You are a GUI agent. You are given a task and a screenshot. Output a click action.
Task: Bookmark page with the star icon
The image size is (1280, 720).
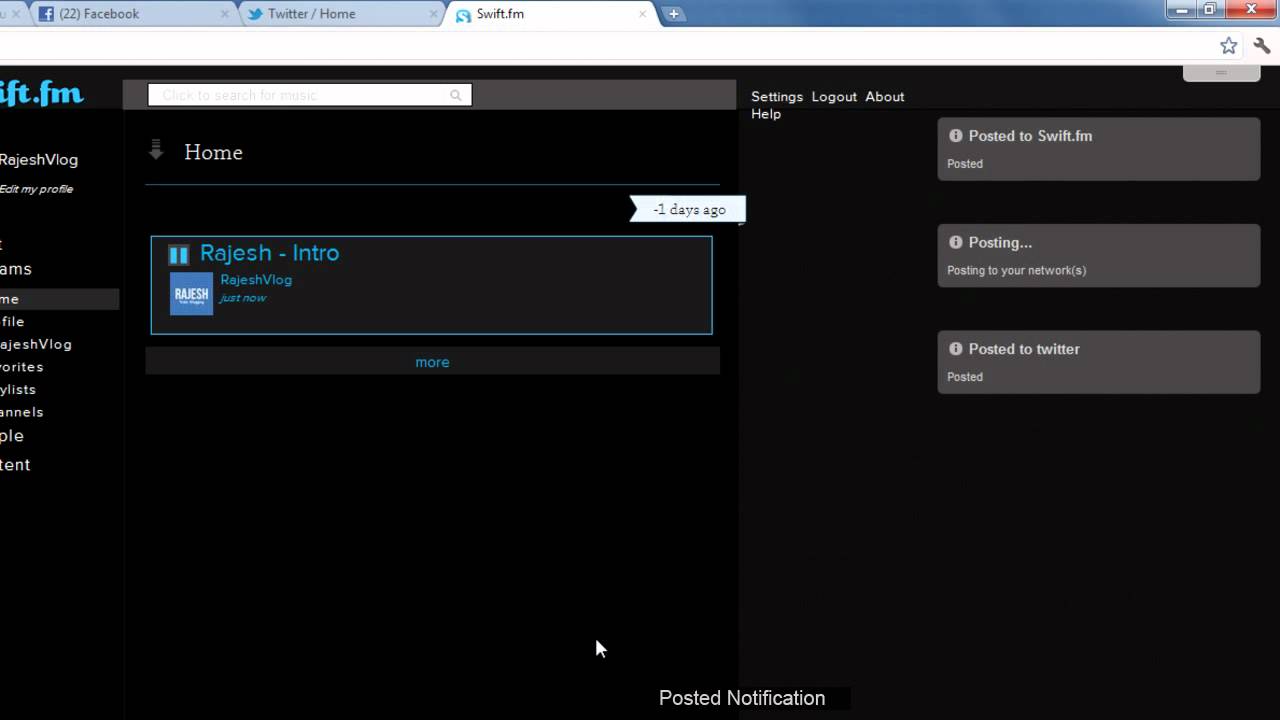[1229, 46]
